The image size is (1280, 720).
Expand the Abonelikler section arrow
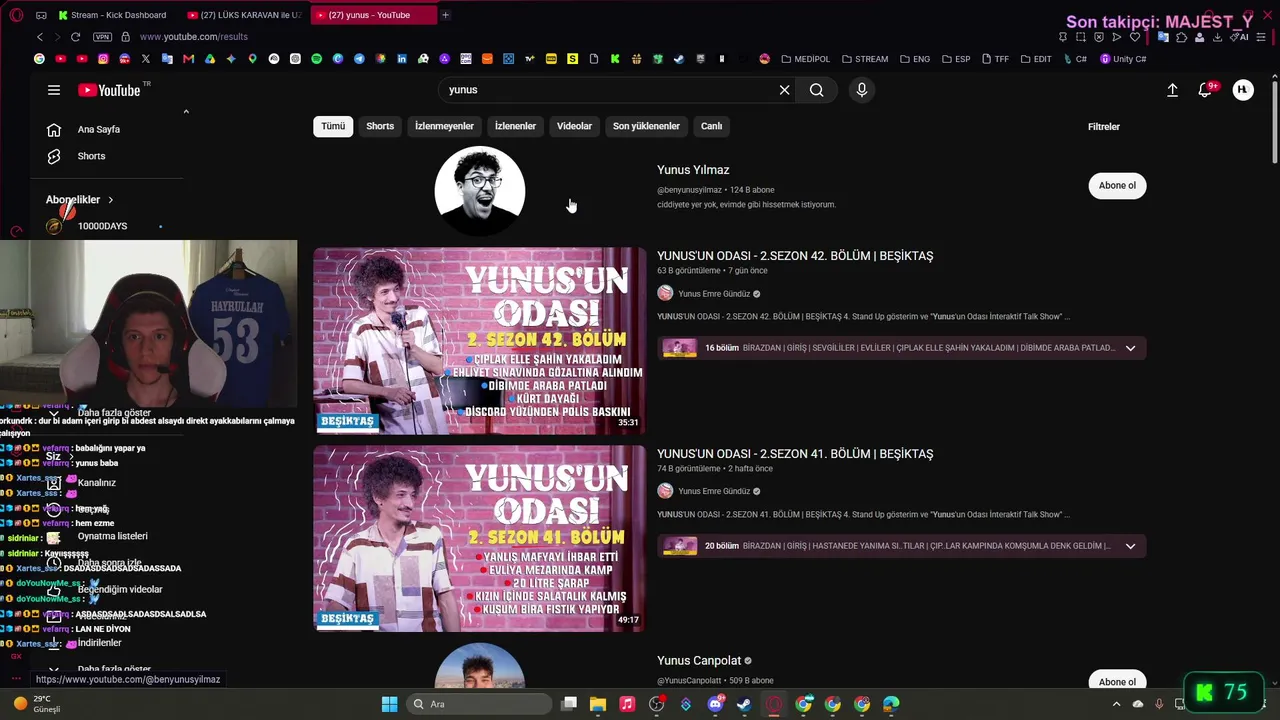pyautogui.click(x=110, y=200)
